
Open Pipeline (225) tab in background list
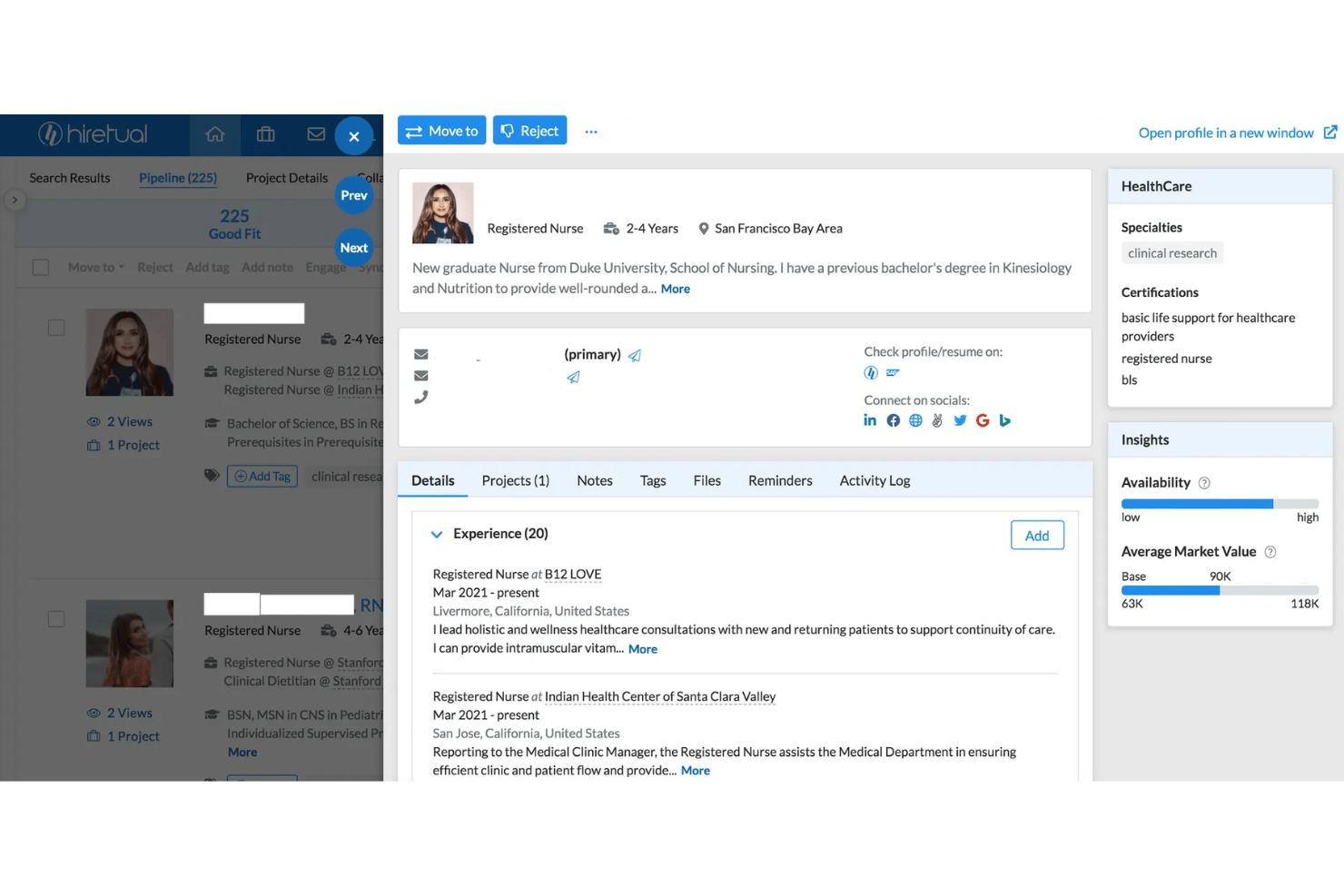178,178
